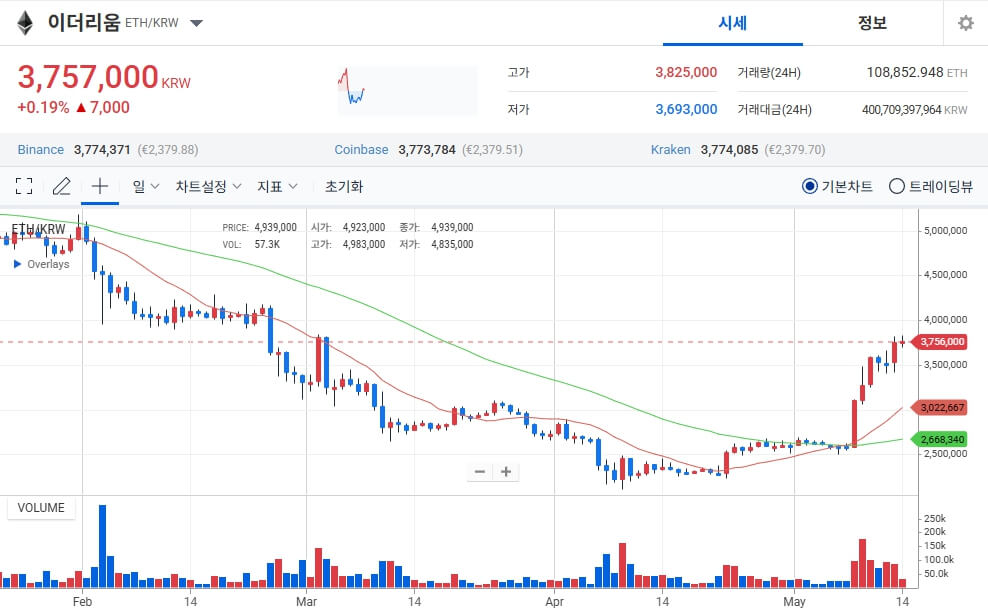Select the fullscreen chart icon
The height and width of the screenshot is (616, 988).
[x=24, y=186]
